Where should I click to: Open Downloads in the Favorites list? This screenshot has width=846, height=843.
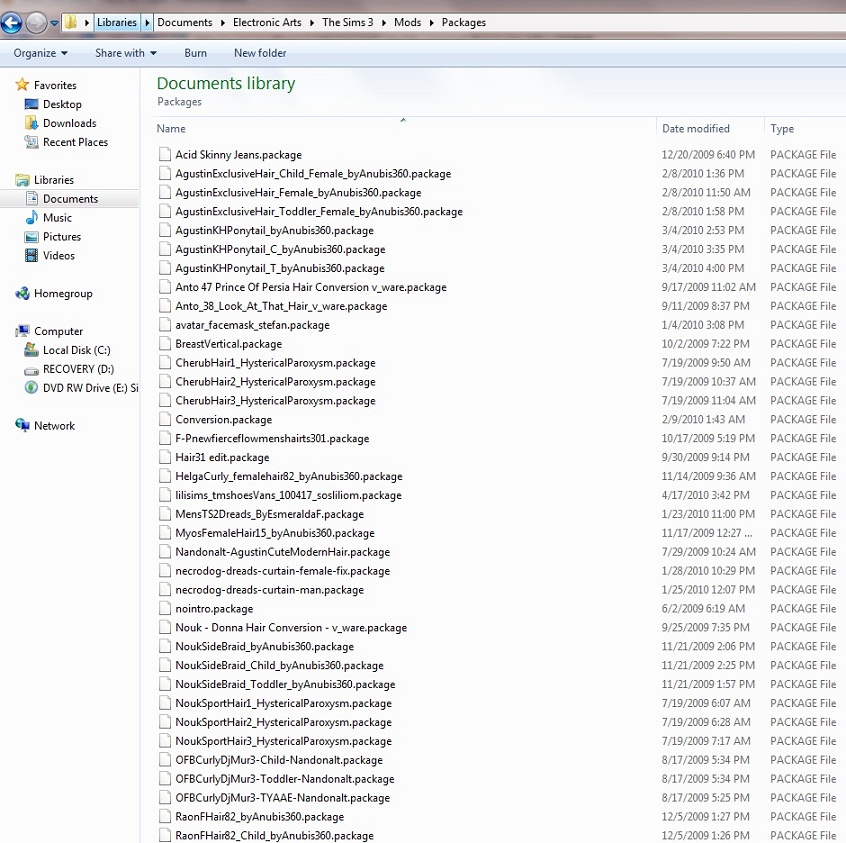coord(60,123)
